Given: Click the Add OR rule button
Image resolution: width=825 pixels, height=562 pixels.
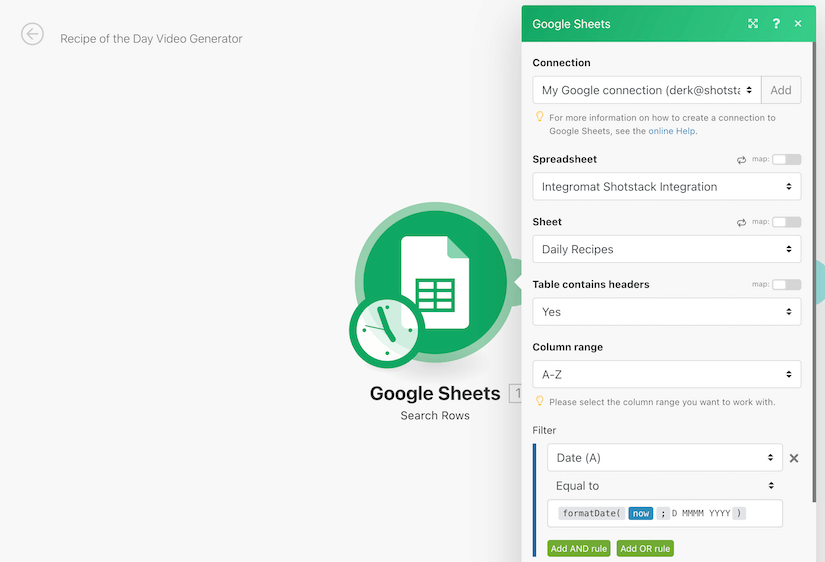Looking at the screenshot, I should pyautogui.click(x=645, y=548).
